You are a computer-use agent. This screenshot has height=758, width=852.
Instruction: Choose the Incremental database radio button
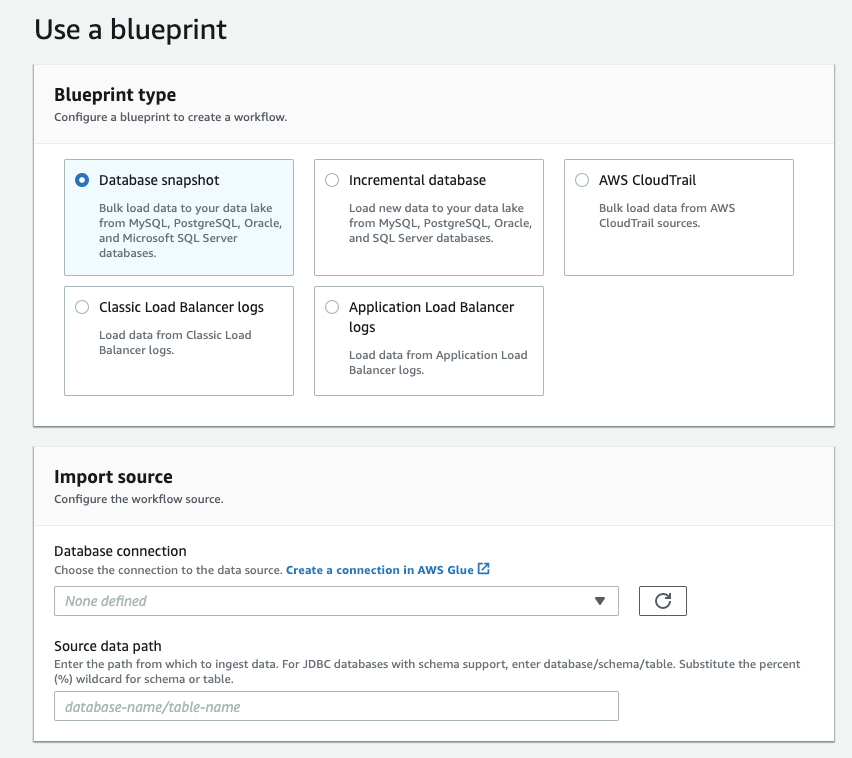tap(332, 180)
